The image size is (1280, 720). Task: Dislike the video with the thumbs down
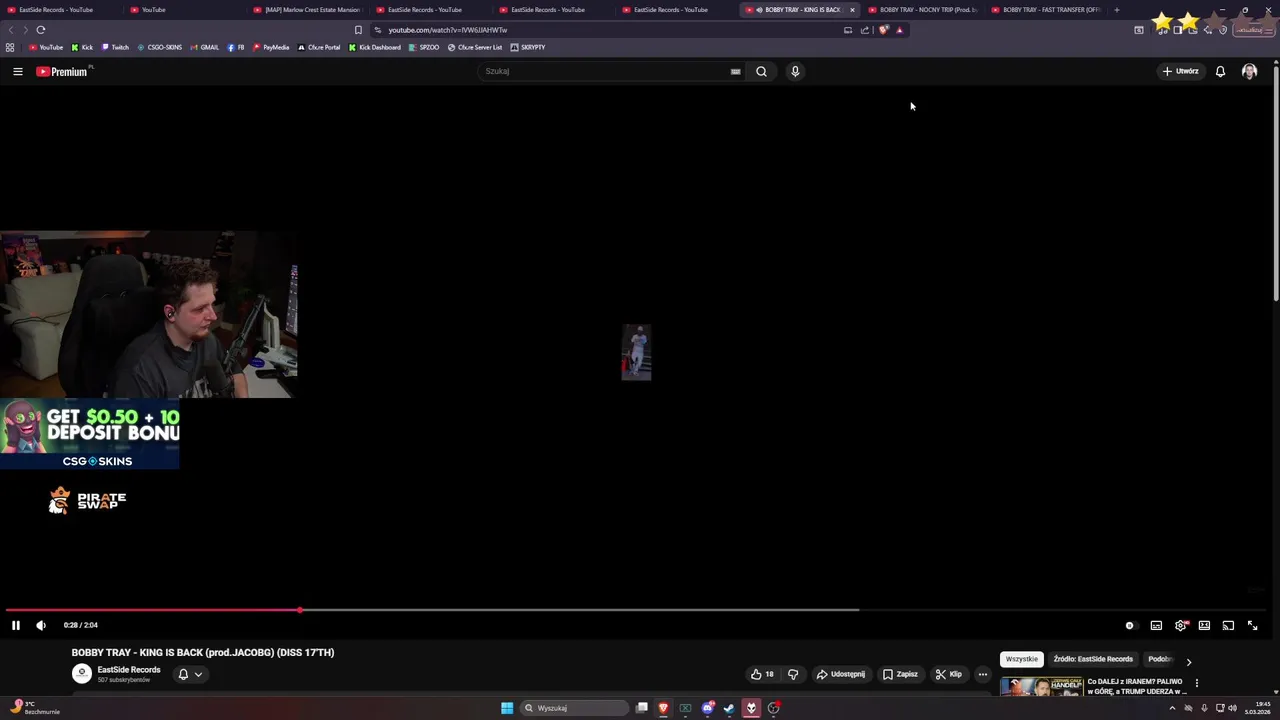pyautogui.click(x=793, y=674)
